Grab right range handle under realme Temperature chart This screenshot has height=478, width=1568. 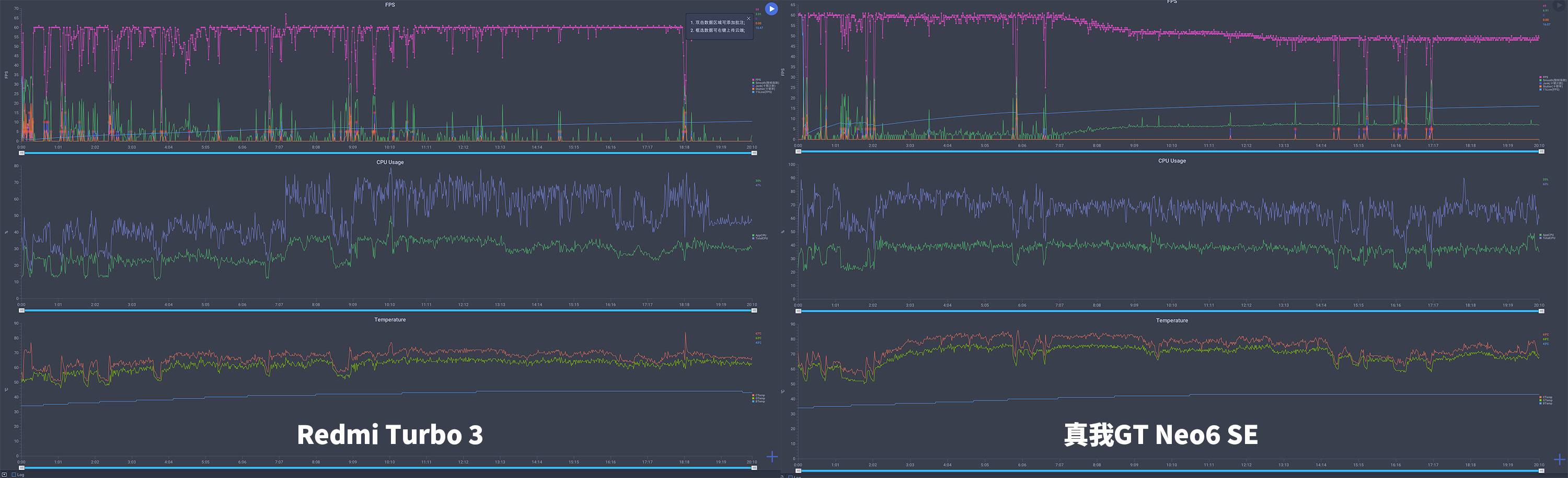click(1542, 471)
